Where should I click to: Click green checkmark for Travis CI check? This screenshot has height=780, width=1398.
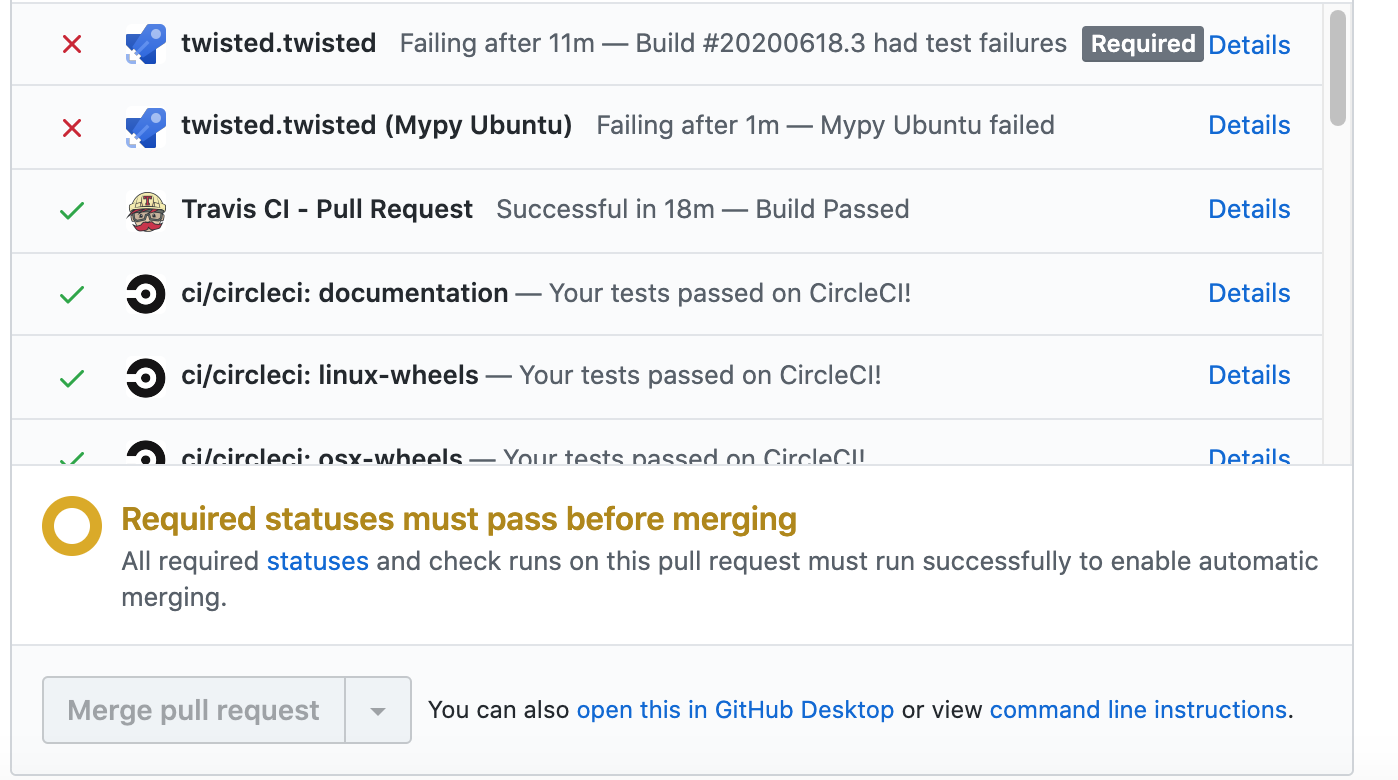pos(72,211)
